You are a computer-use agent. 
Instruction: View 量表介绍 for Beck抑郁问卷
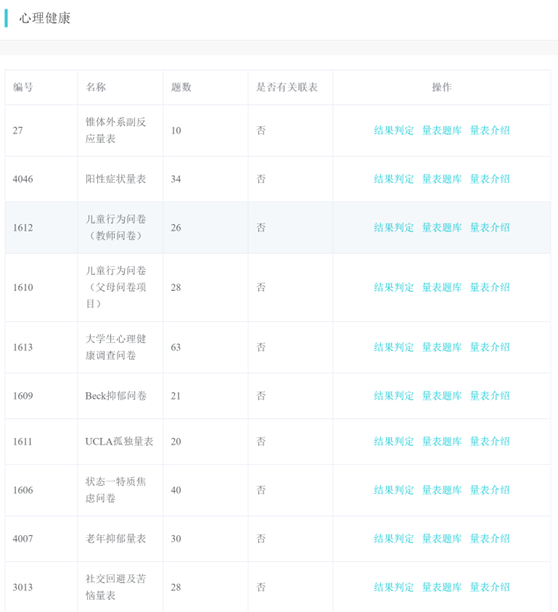490,396
